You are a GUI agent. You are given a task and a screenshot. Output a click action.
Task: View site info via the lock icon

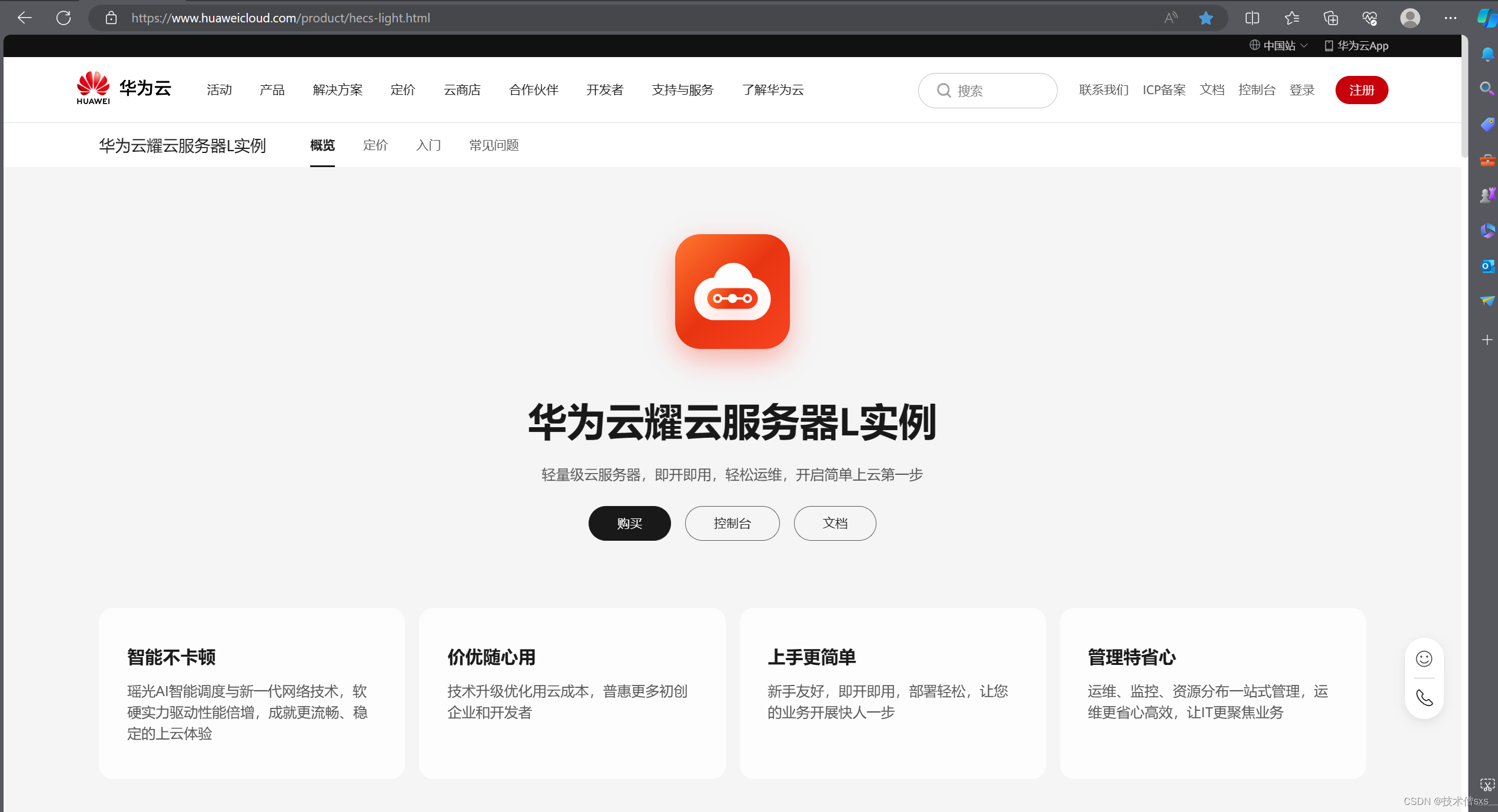tap(111, 18)
